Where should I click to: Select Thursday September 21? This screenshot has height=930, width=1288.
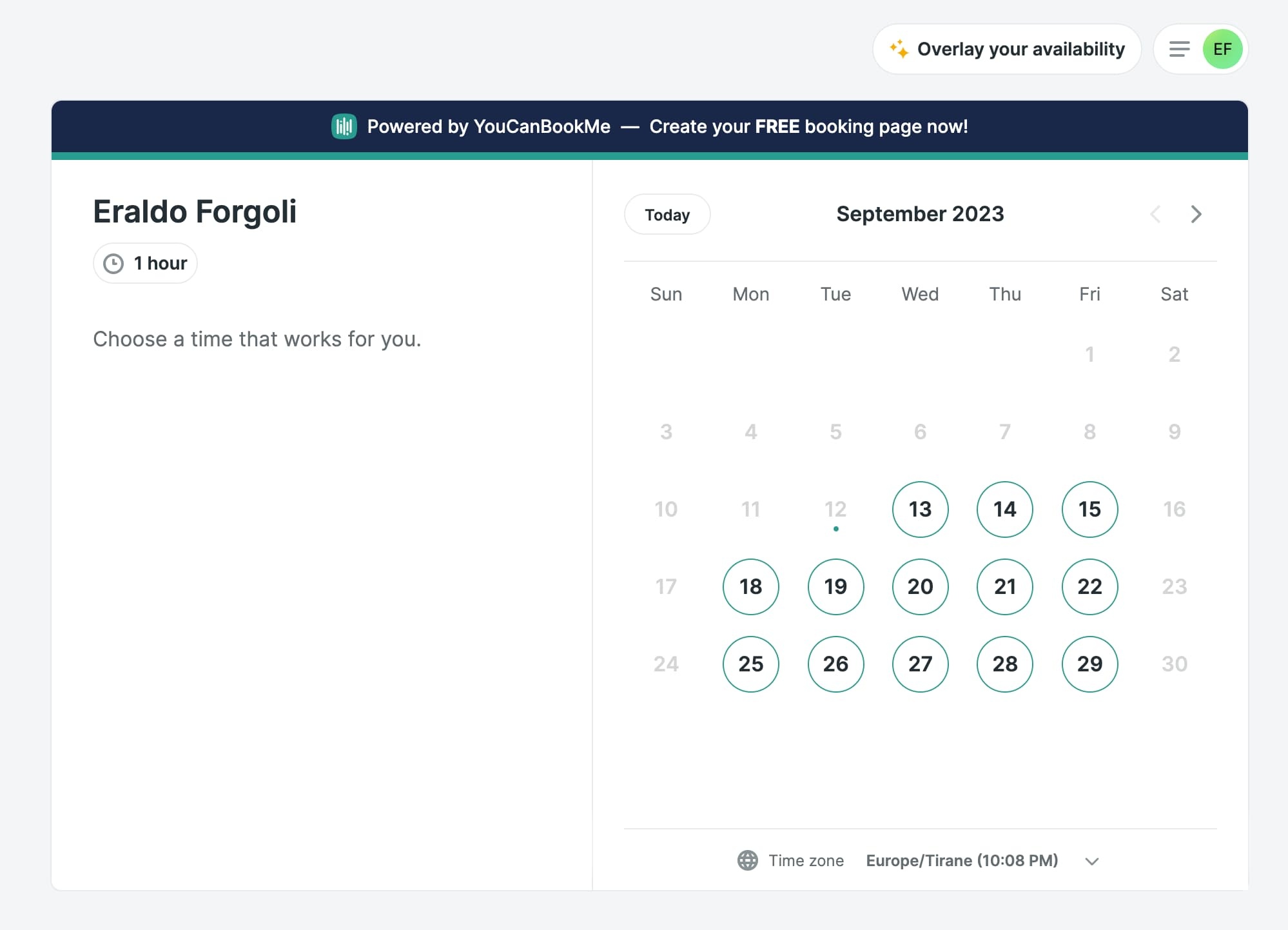(1004, 586)
